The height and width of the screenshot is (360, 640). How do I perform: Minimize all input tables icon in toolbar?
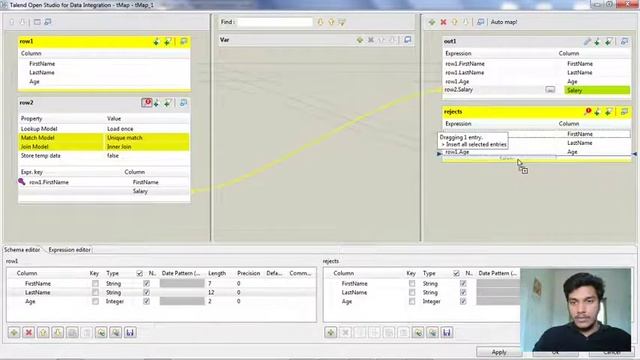click(48, 22)
